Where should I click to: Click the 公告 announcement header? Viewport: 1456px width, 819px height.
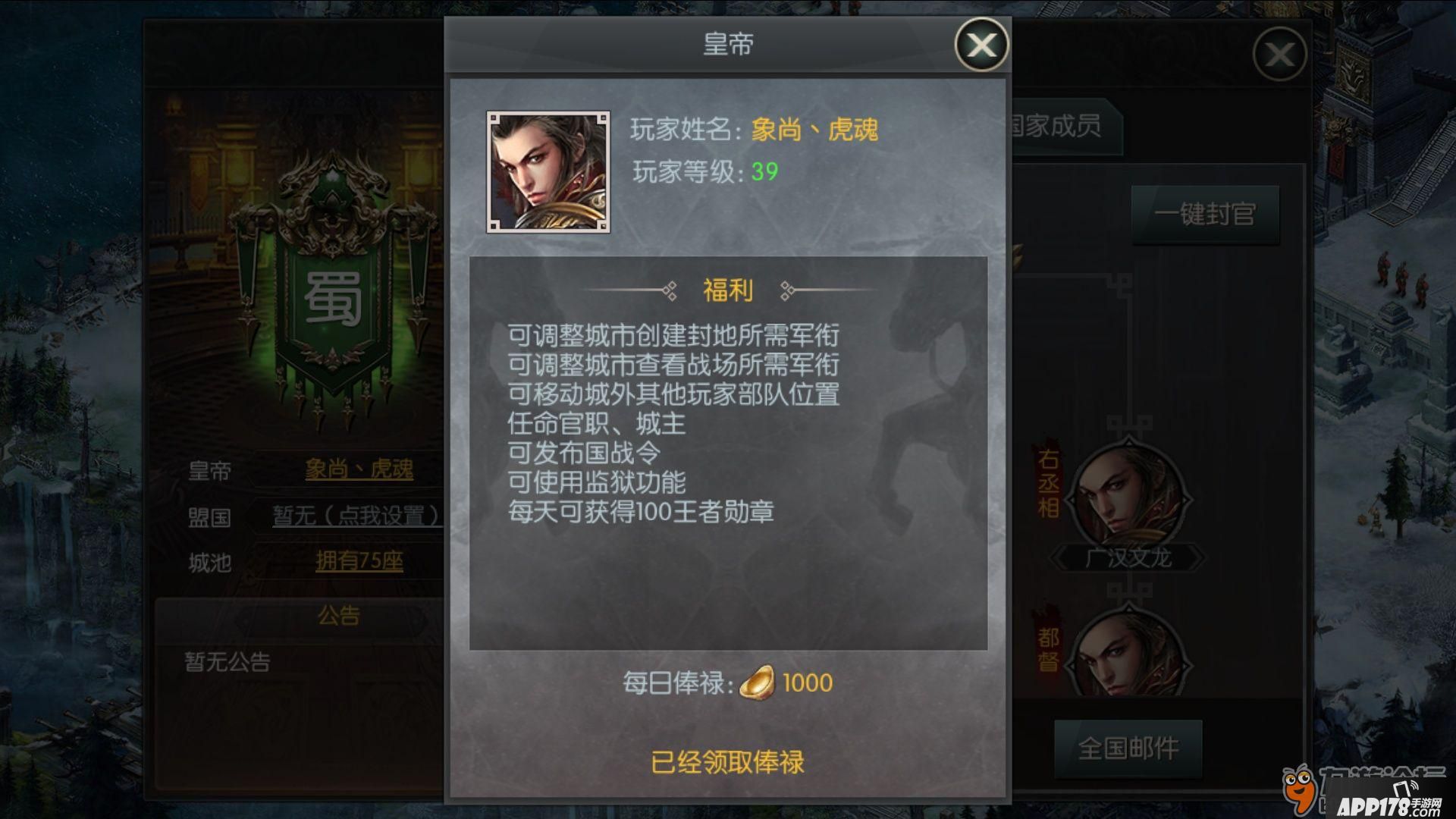(x=338, y=615)
